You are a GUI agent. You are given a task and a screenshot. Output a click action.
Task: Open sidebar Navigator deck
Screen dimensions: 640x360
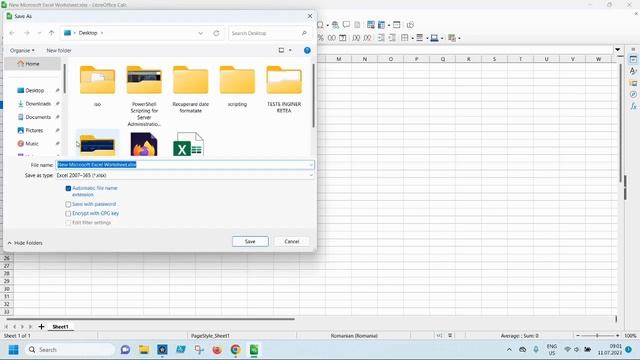point(633,94)
